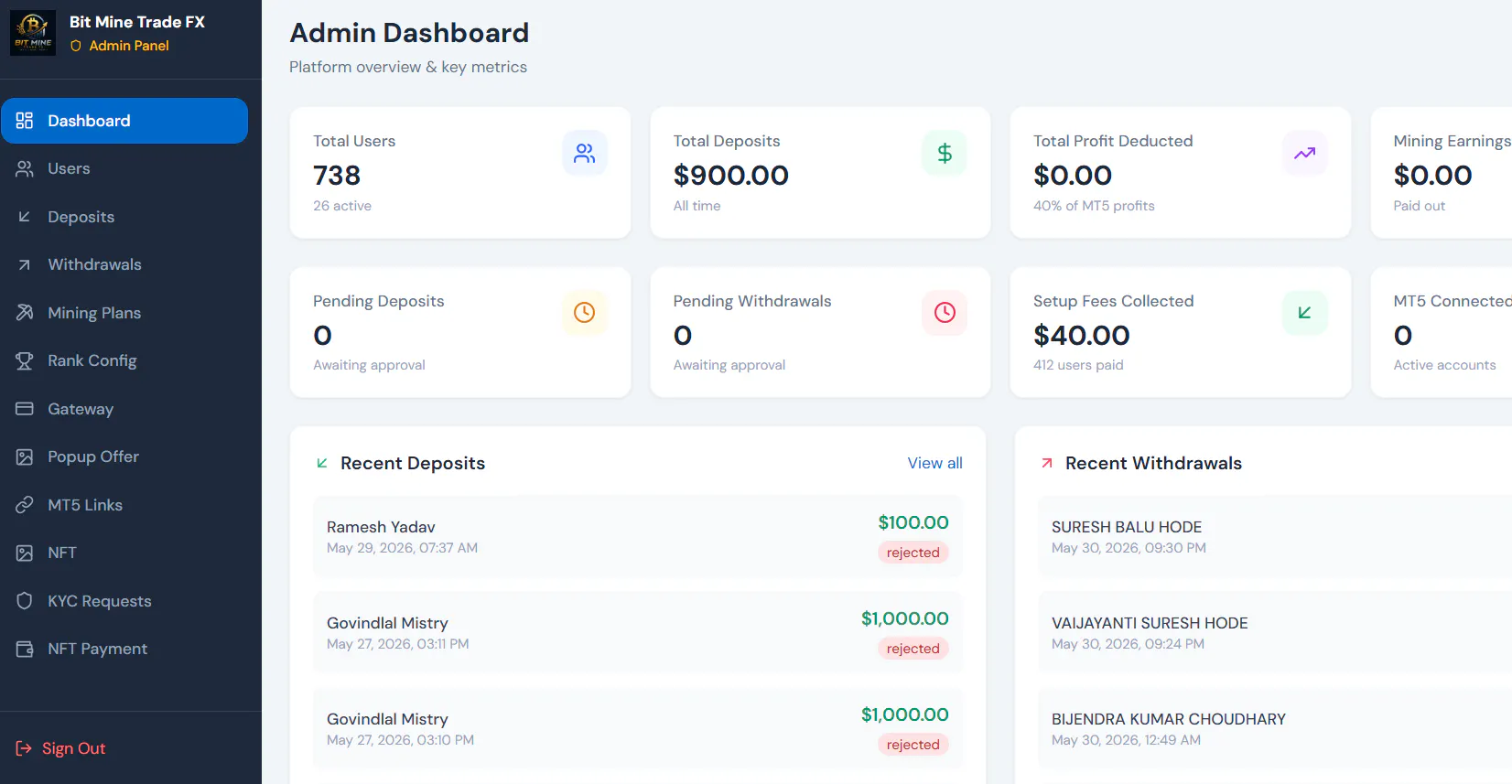
Task: Click the Mining Plans pickaxe icon
Action: 25,313
